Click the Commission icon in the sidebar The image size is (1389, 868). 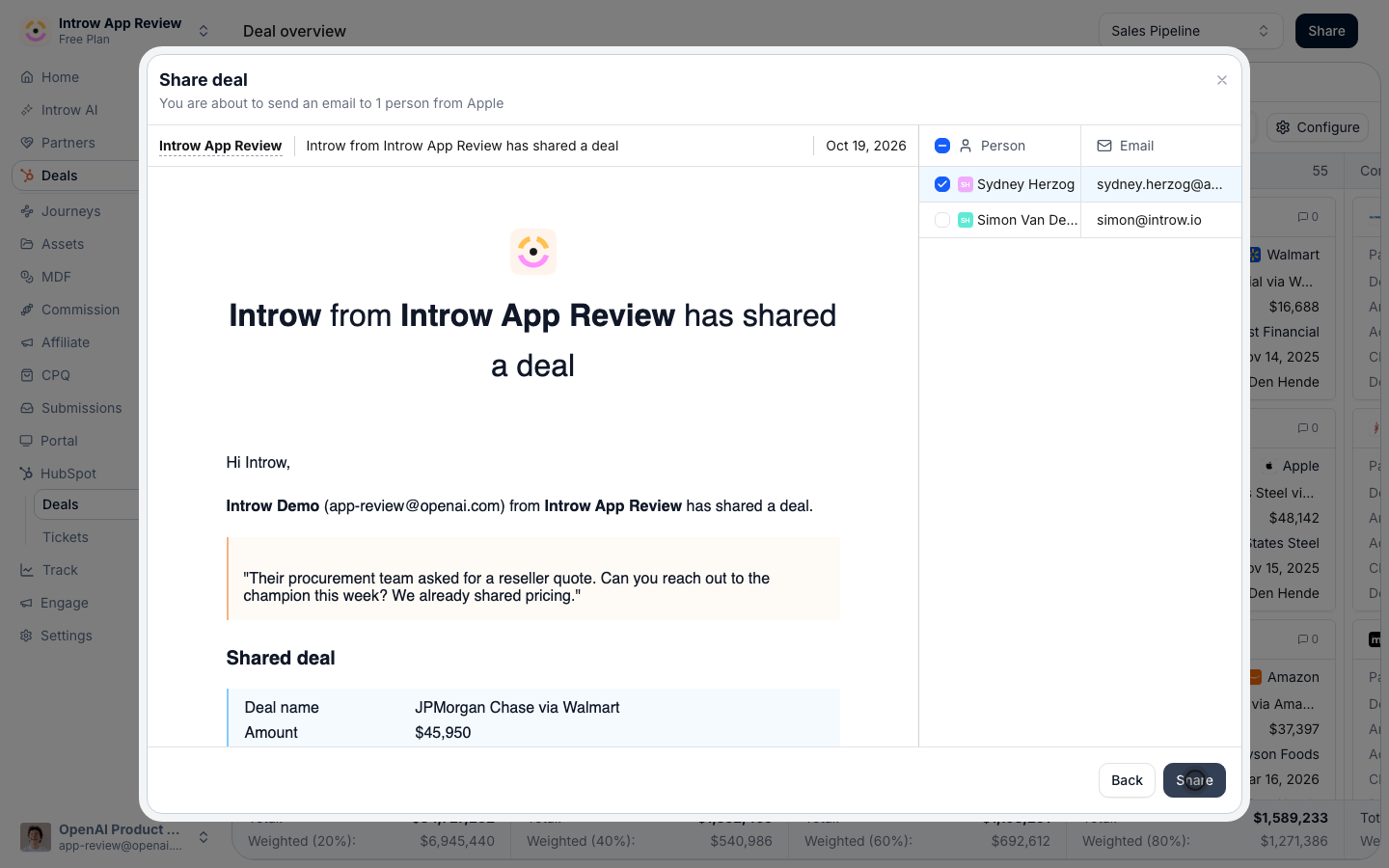coord(27,310)
